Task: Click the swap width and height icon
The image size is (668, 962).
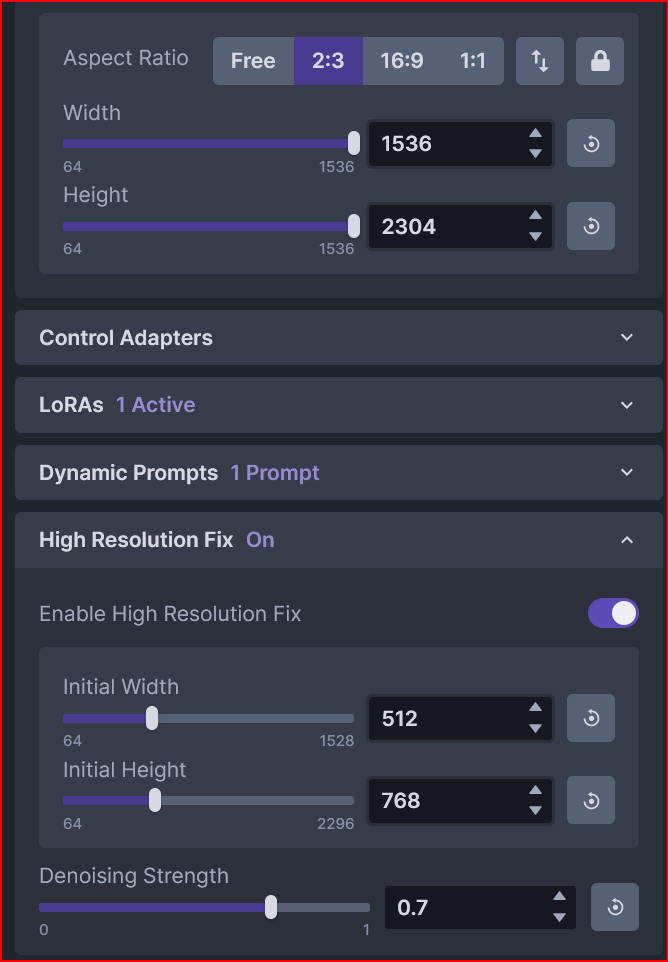Action: tap(539, 60)
